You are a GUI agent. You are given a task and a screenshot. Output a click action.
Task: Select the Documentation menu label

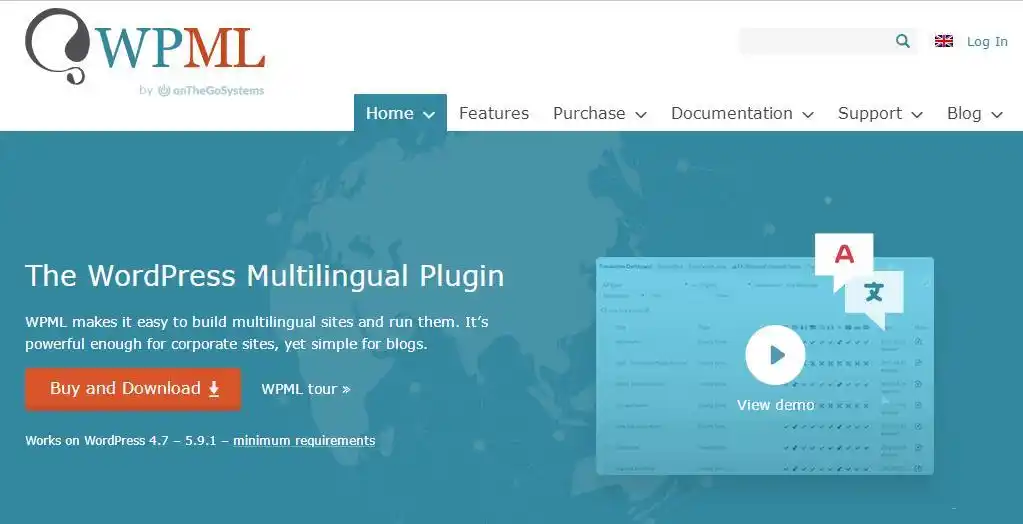[x=731, y=114]
